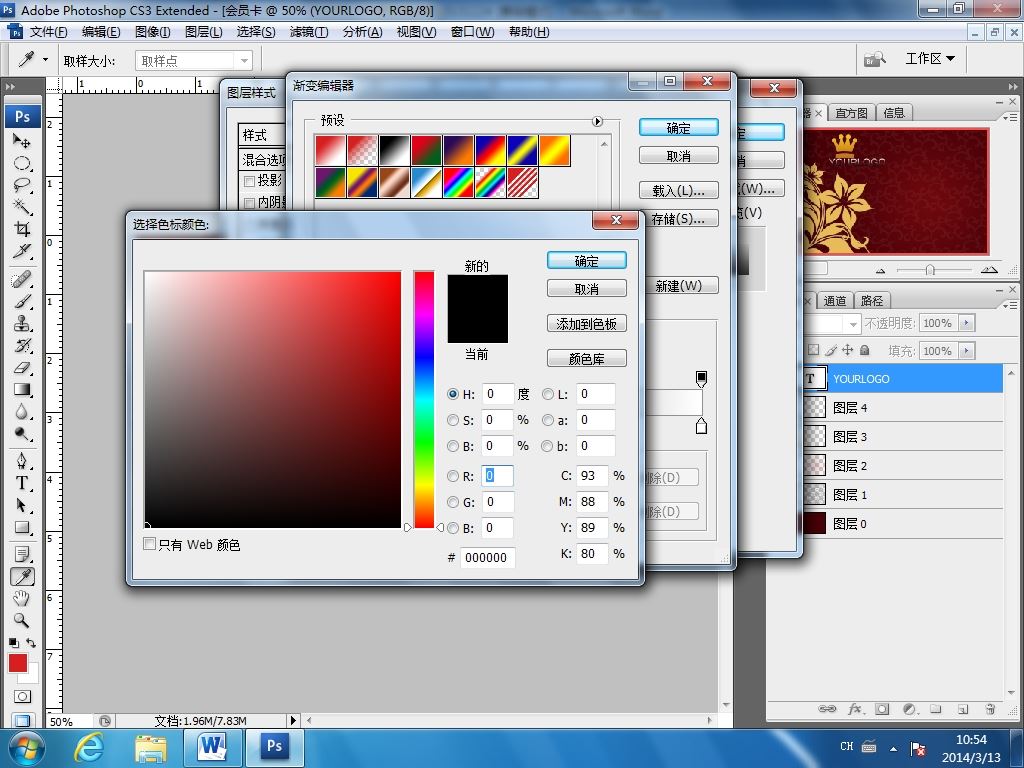Open the 不透明度 opacity slider arrow
1024x768 pixels.
click(x=967, y=323)
